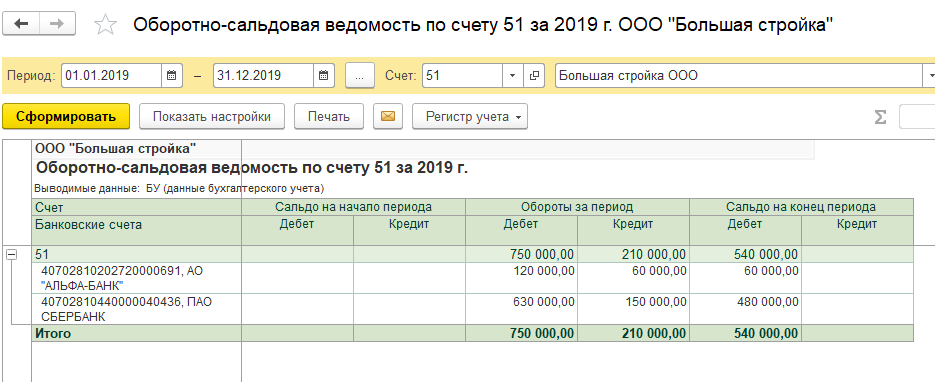Collapse account 51 group with minus box
The image size is (935, 382).
pyautogui.click(x=11, y=254)
